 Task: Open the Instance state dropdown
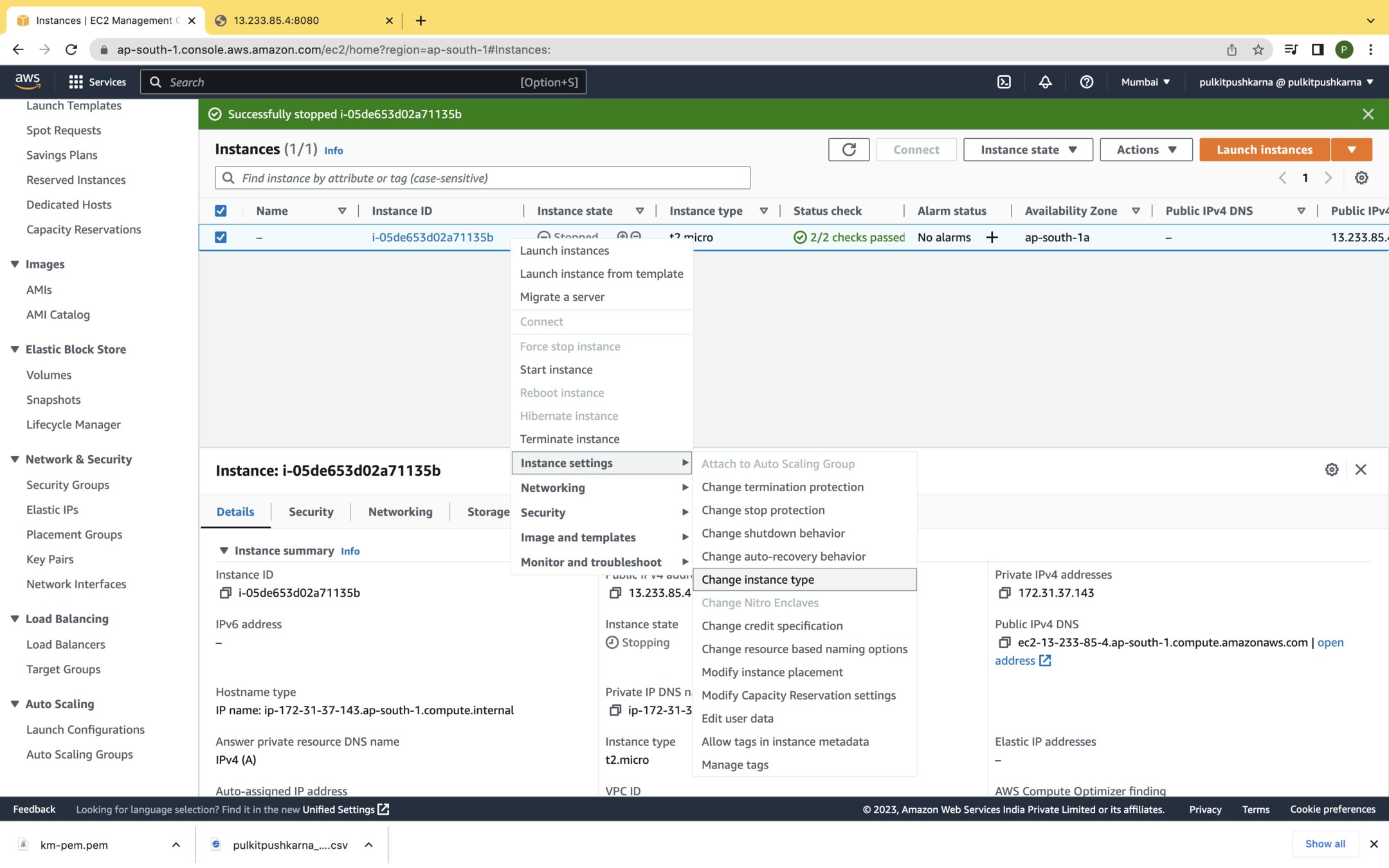(1028, 149)
